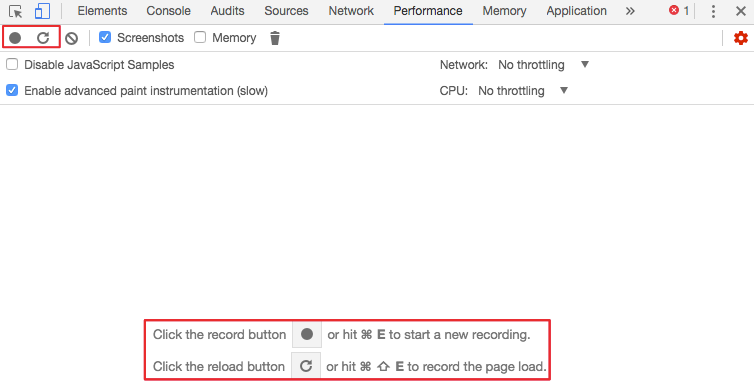Screen dimensions: 754x387
Task: Open capture settings red gear icon
Action: tap(741, 38)
